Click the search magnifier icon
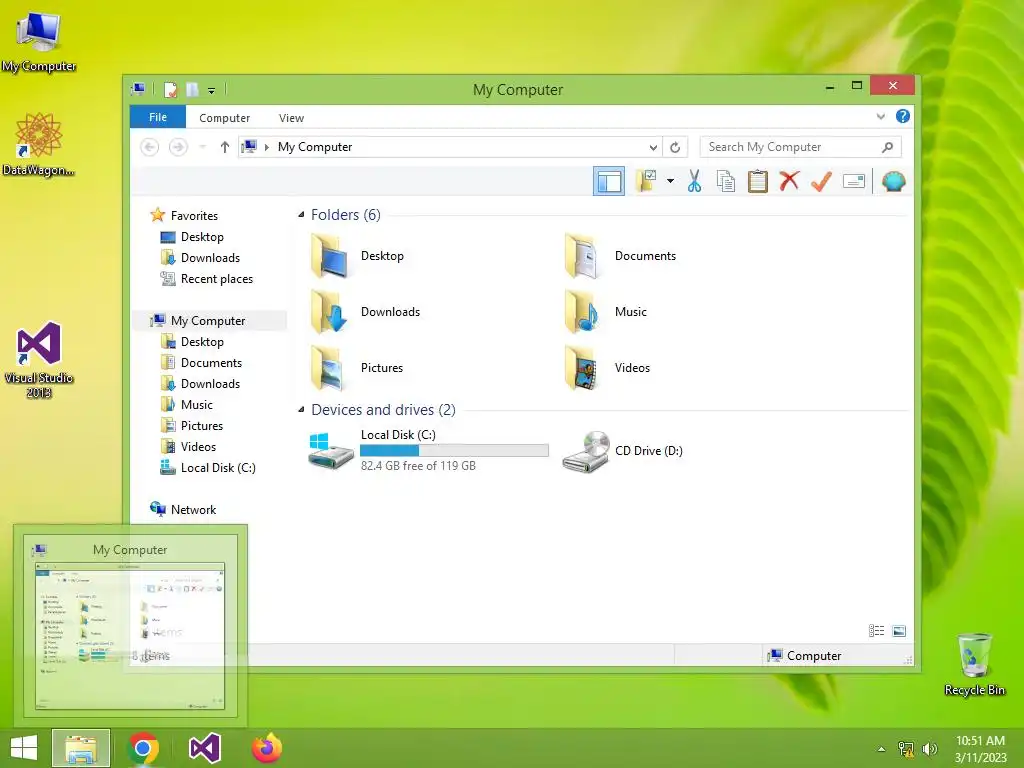This screenshot has height=768, width=1024. 887,147
